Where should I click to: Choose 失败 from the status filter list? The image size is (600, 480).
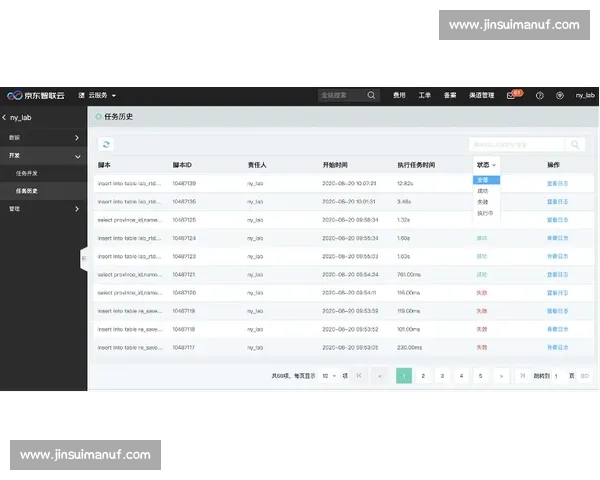point(482,202)
